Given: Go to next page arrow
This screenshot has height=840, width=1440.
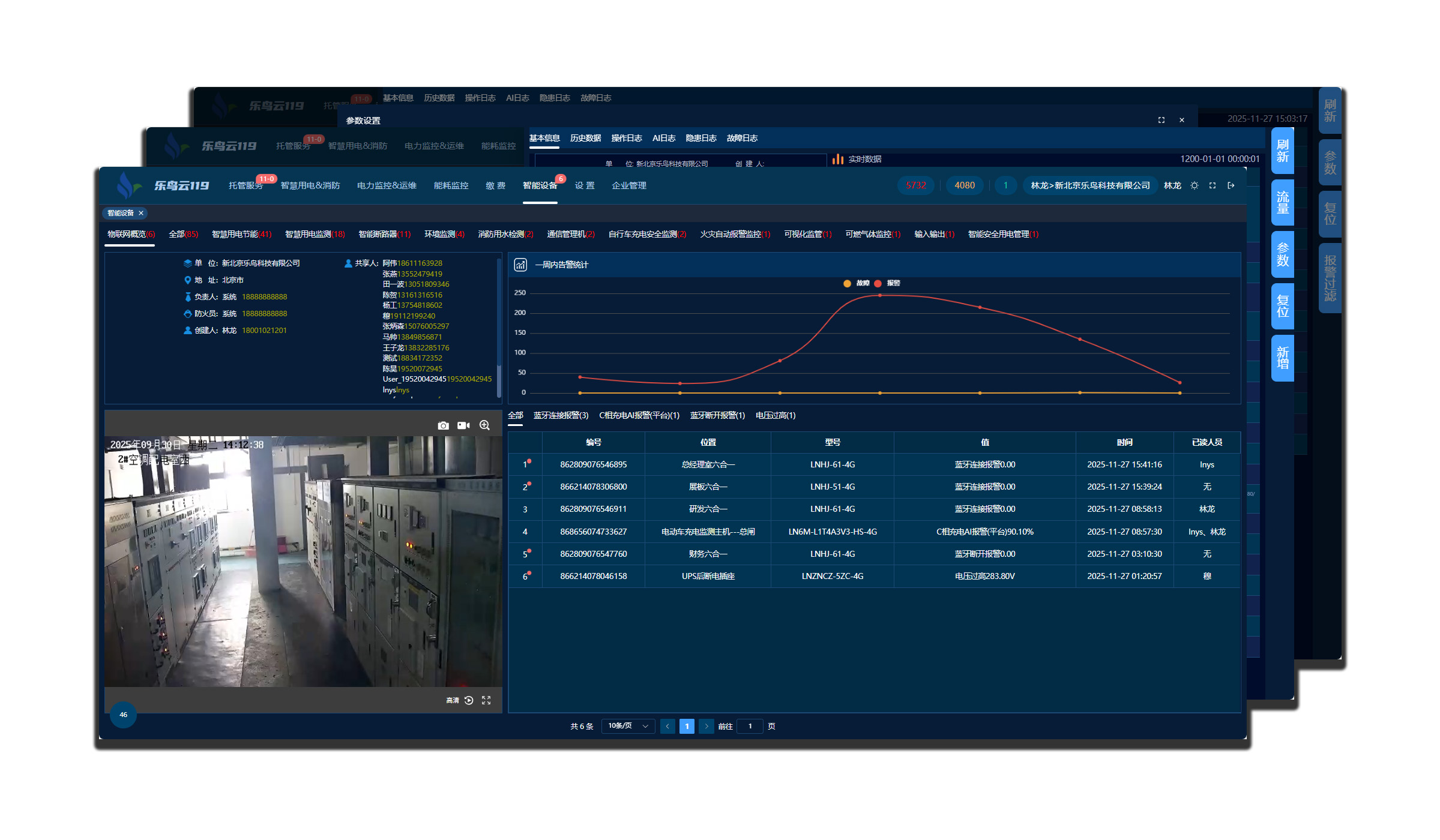Looking at the screenshot, I should point(706,726).
